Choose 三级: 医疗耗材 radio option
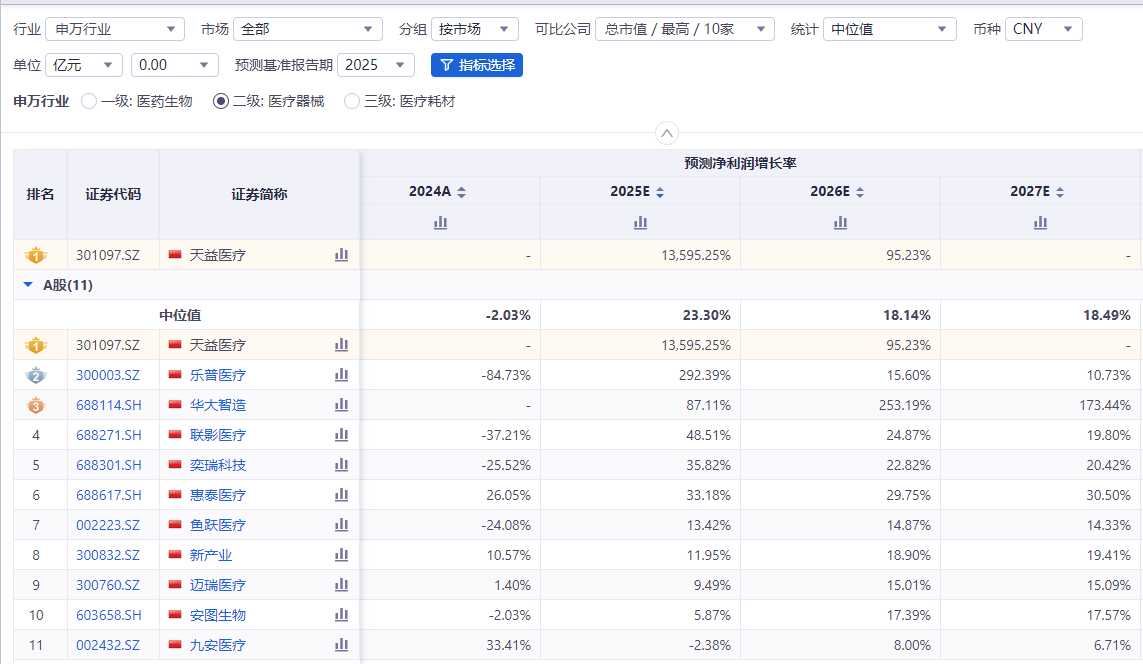1143x664 pixels. [x=352, y=101]
